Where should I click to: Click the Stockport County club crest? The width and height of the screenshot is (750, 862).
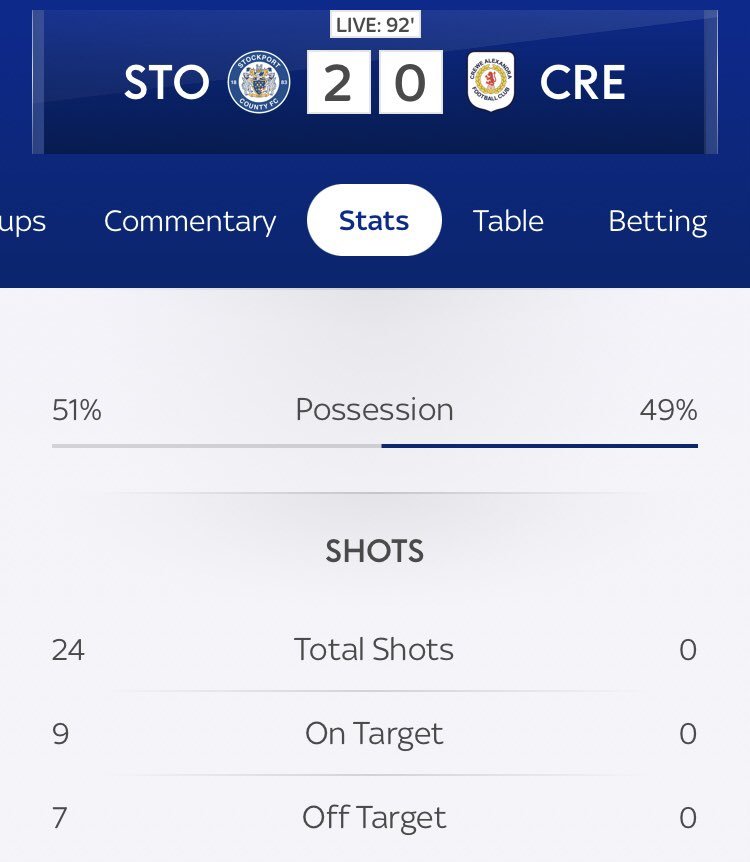259,82
